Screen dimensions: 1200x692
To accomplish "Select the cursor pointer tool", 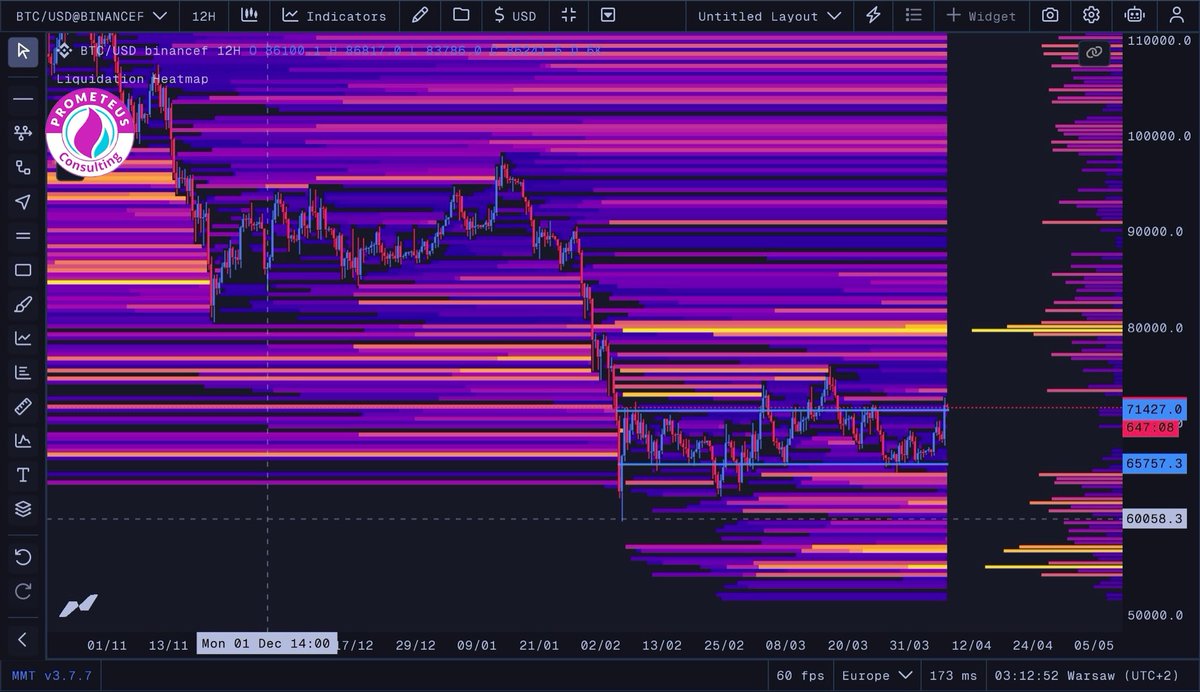I will pos(23,51).
